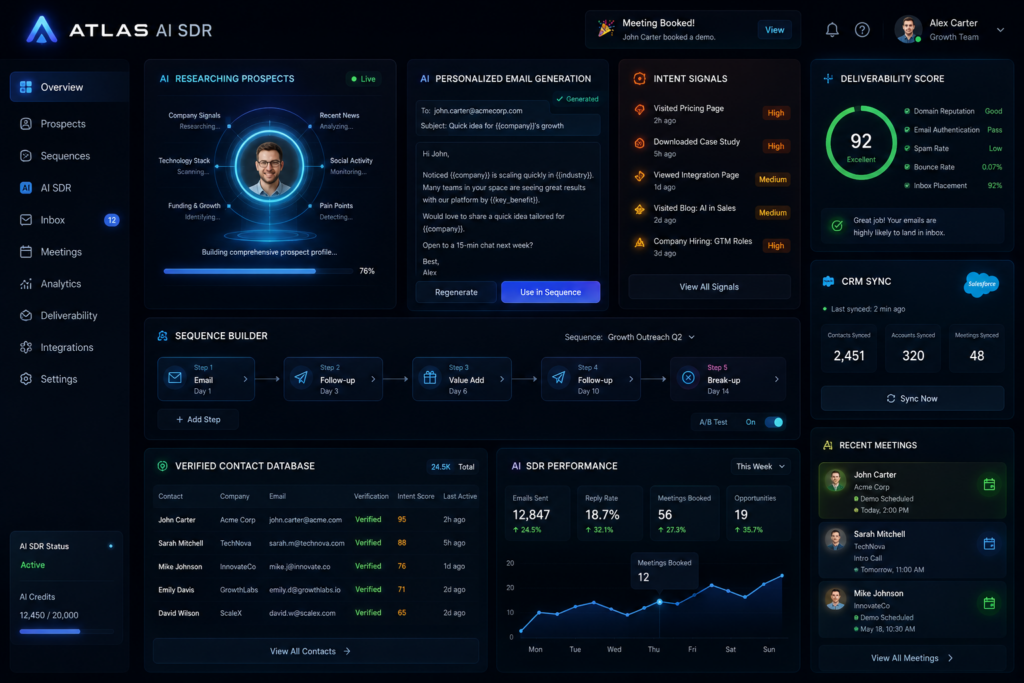Click the 18.7% Reply Rate value

click(x=602, y=515)
